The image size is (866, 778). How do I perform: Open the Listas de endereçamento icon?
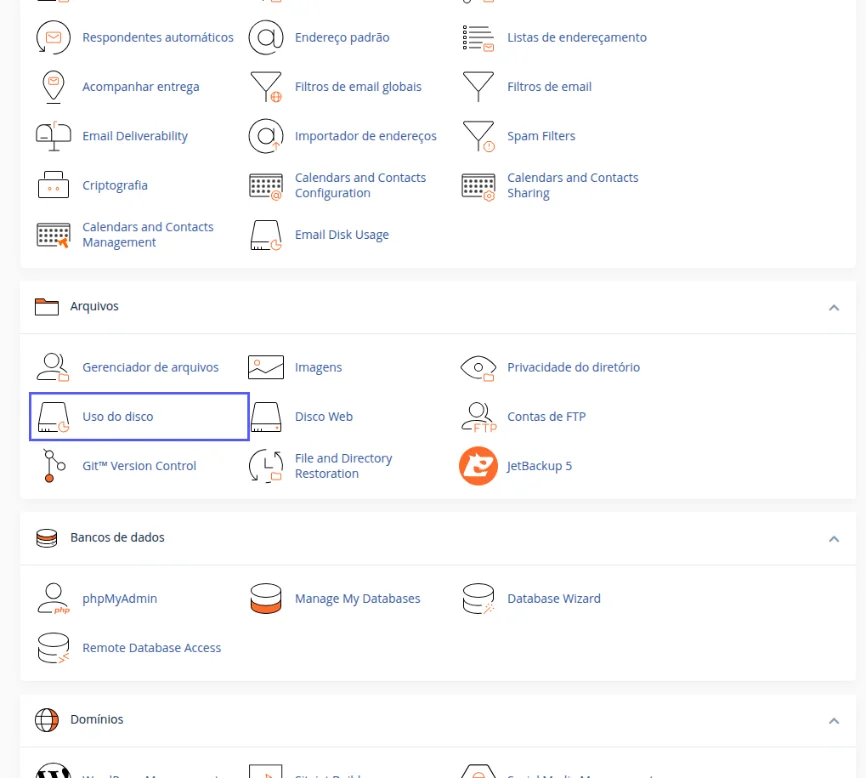[x=478, y=38]
